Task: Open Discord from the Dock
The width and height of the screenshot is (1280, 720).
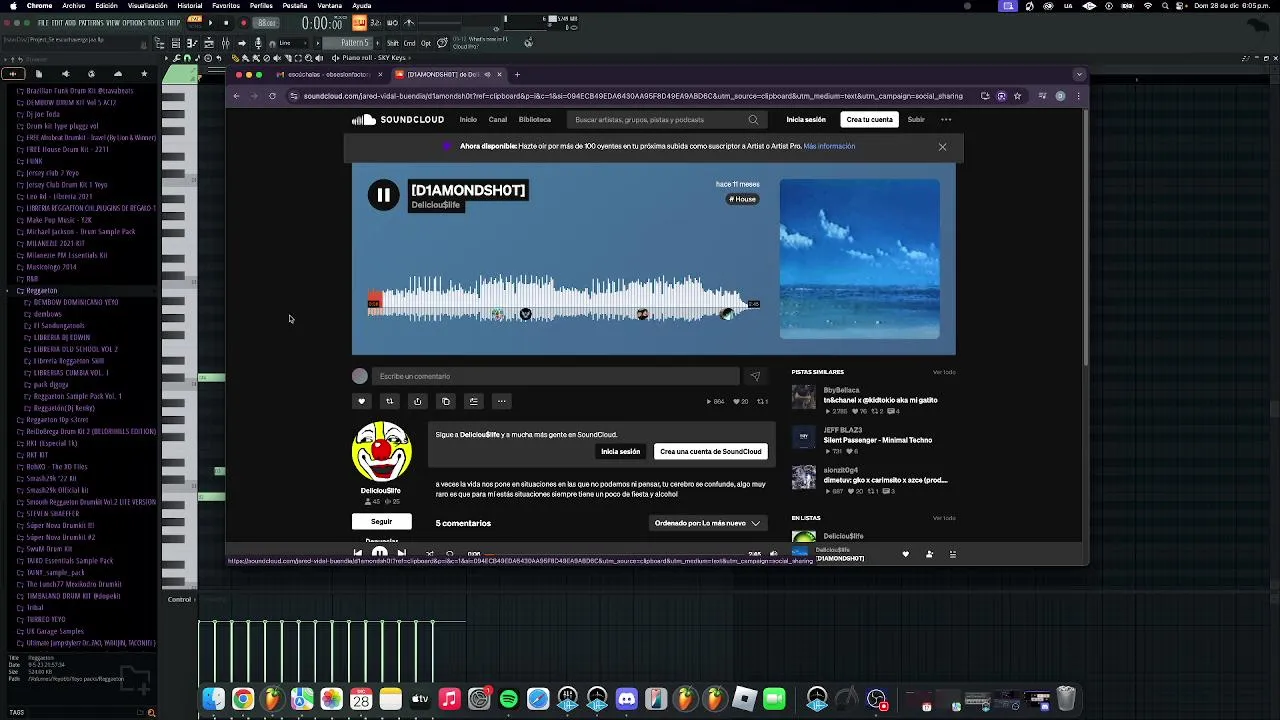Action: click(627, 699)
